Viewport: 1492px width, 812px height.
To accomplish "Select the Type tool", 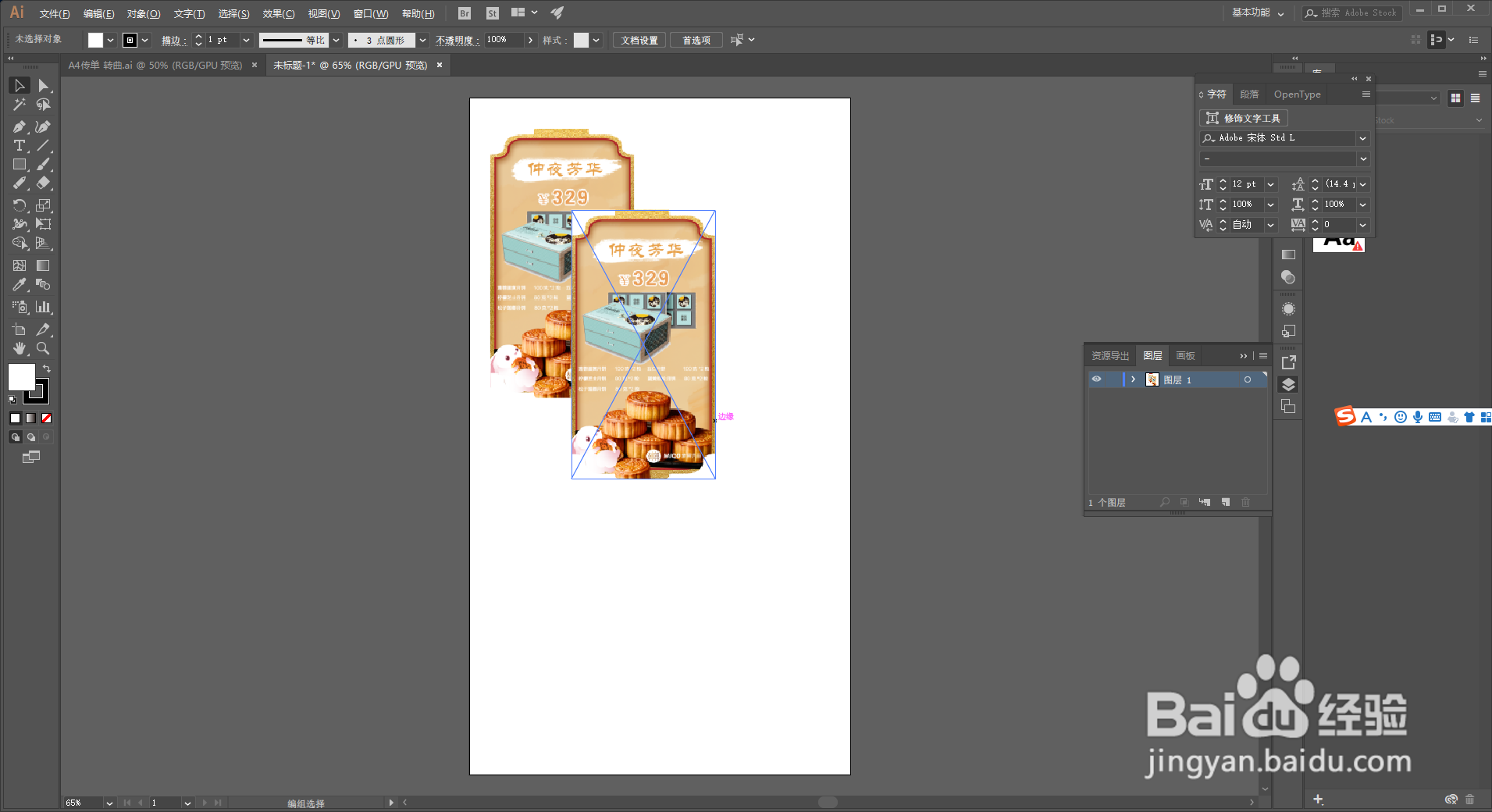I will 20,145.
